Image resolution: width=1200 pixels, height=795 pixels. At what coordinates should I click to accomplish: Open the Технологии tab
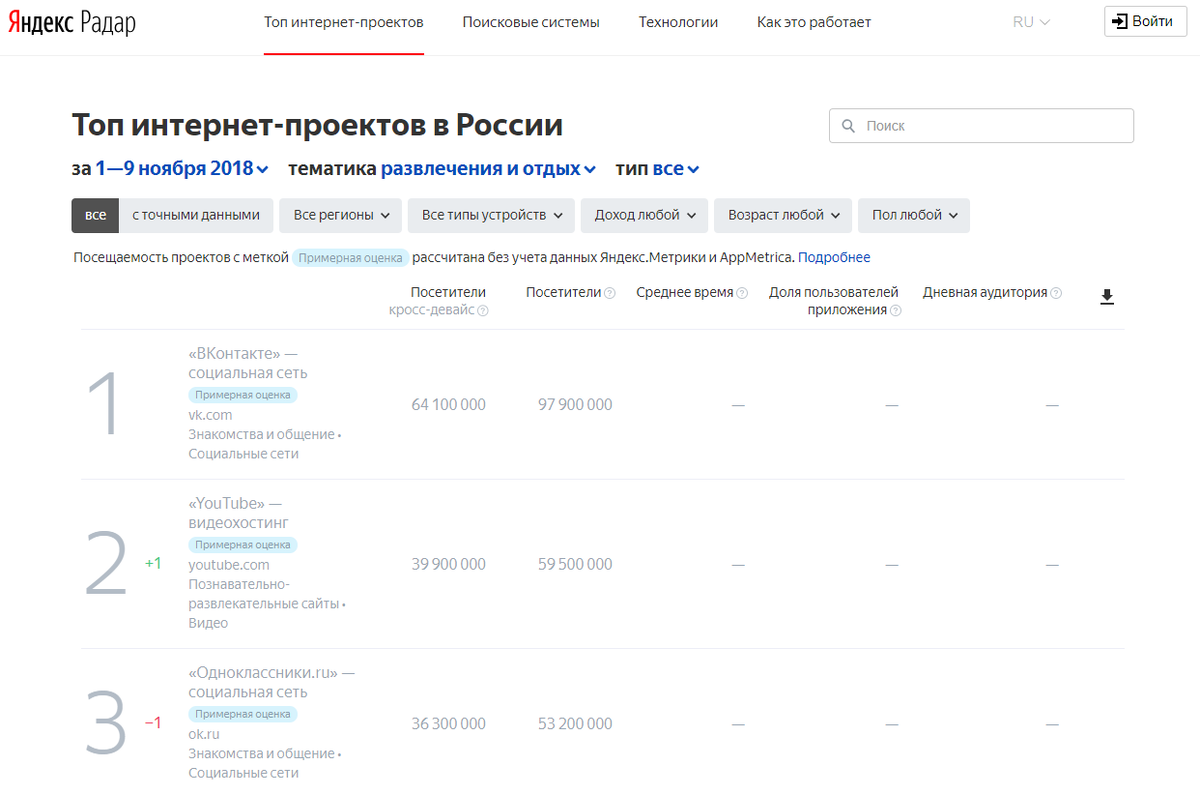pos(678,22)
